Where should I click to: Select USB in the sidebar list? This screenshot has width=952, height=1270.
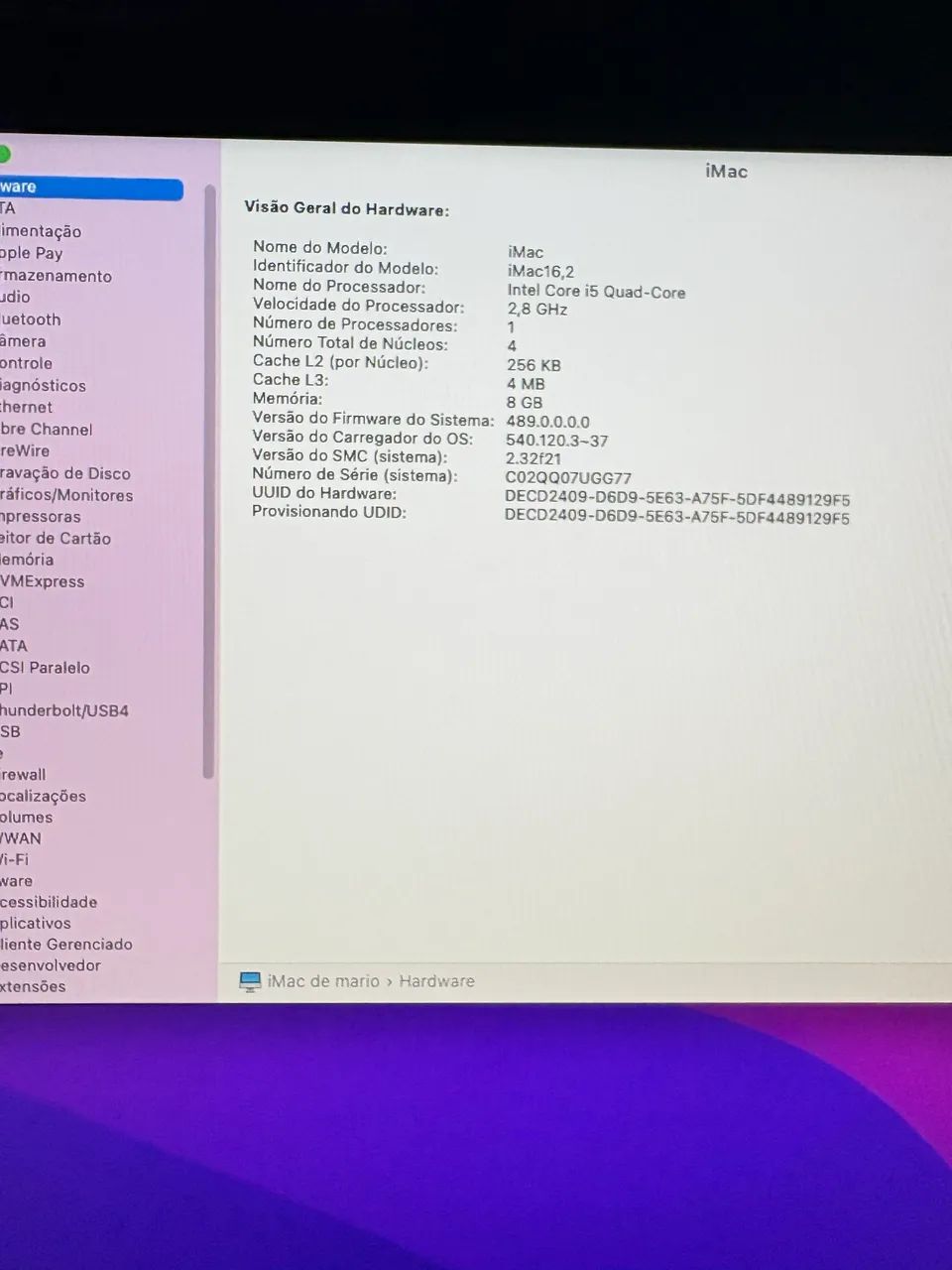[x=10, y=731]
